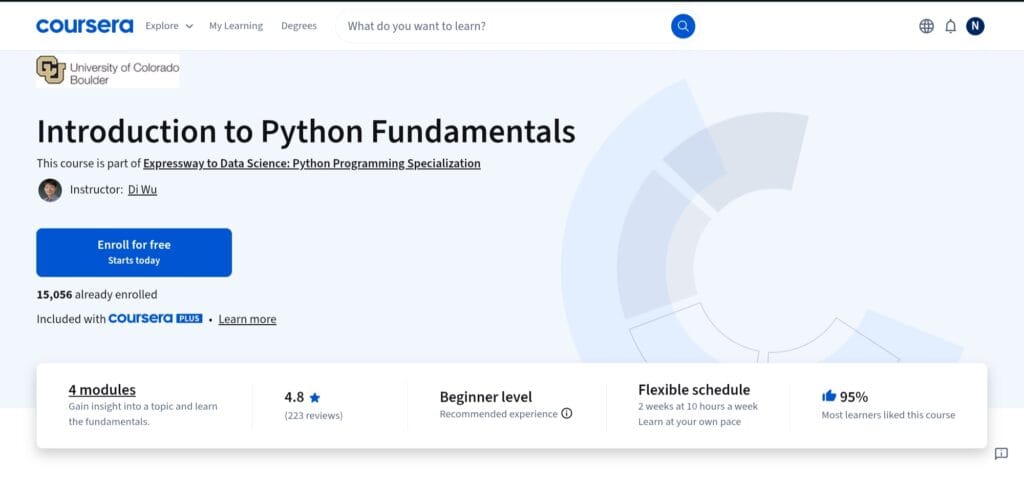The width and height of the screenshot is (1024, 481).
Task: Click the thumbs-up icon next to 95%
Action: pos(829,396)
